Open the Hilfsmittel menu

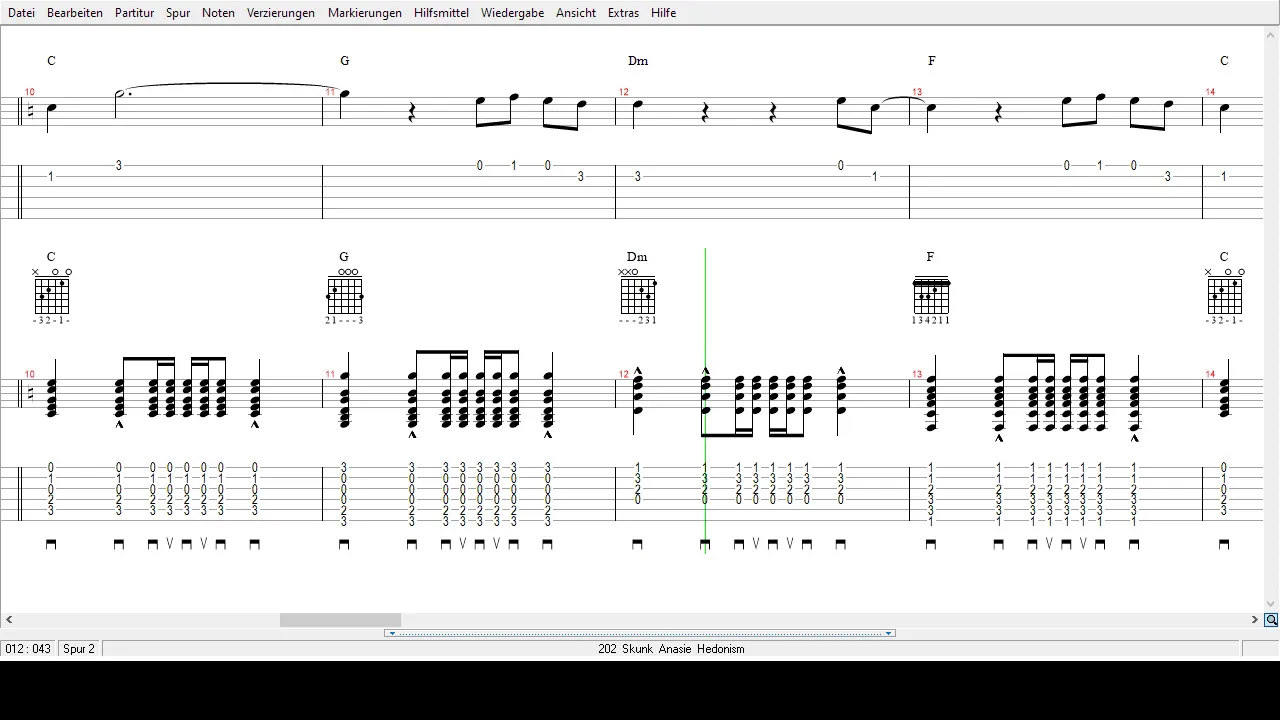[x=441, y=13]
